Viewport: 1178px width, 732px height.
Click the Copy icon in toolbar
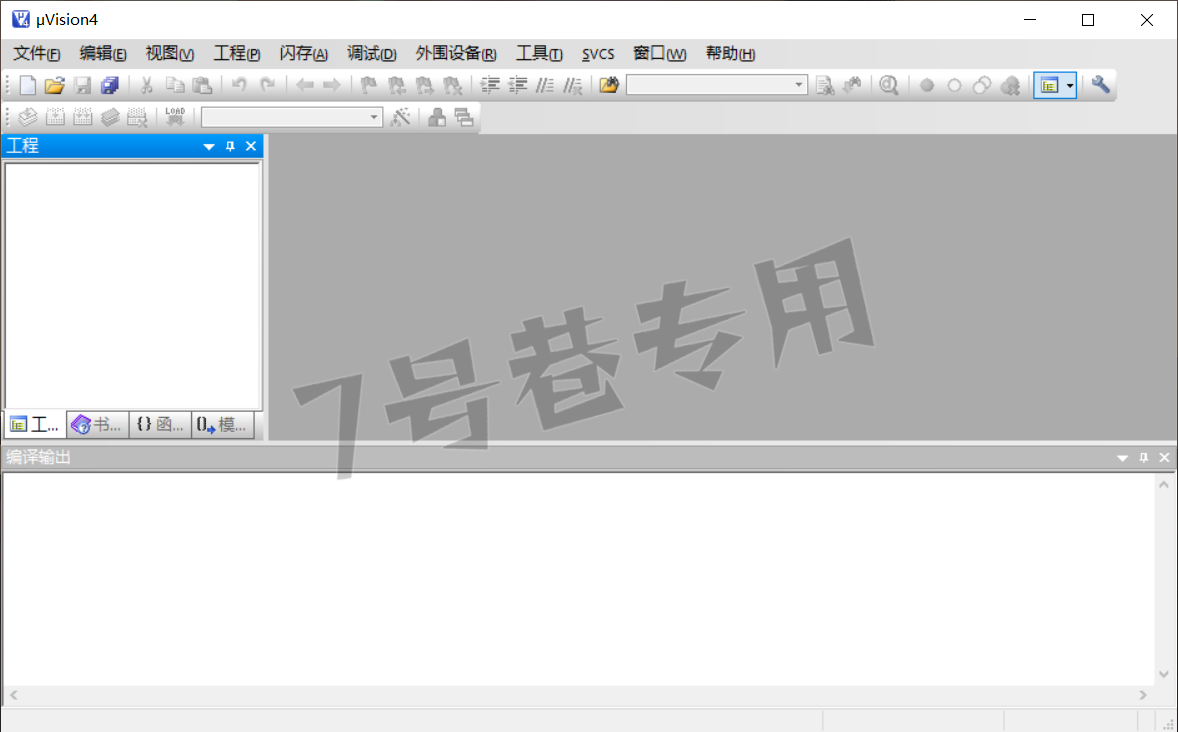click(174, 86)
